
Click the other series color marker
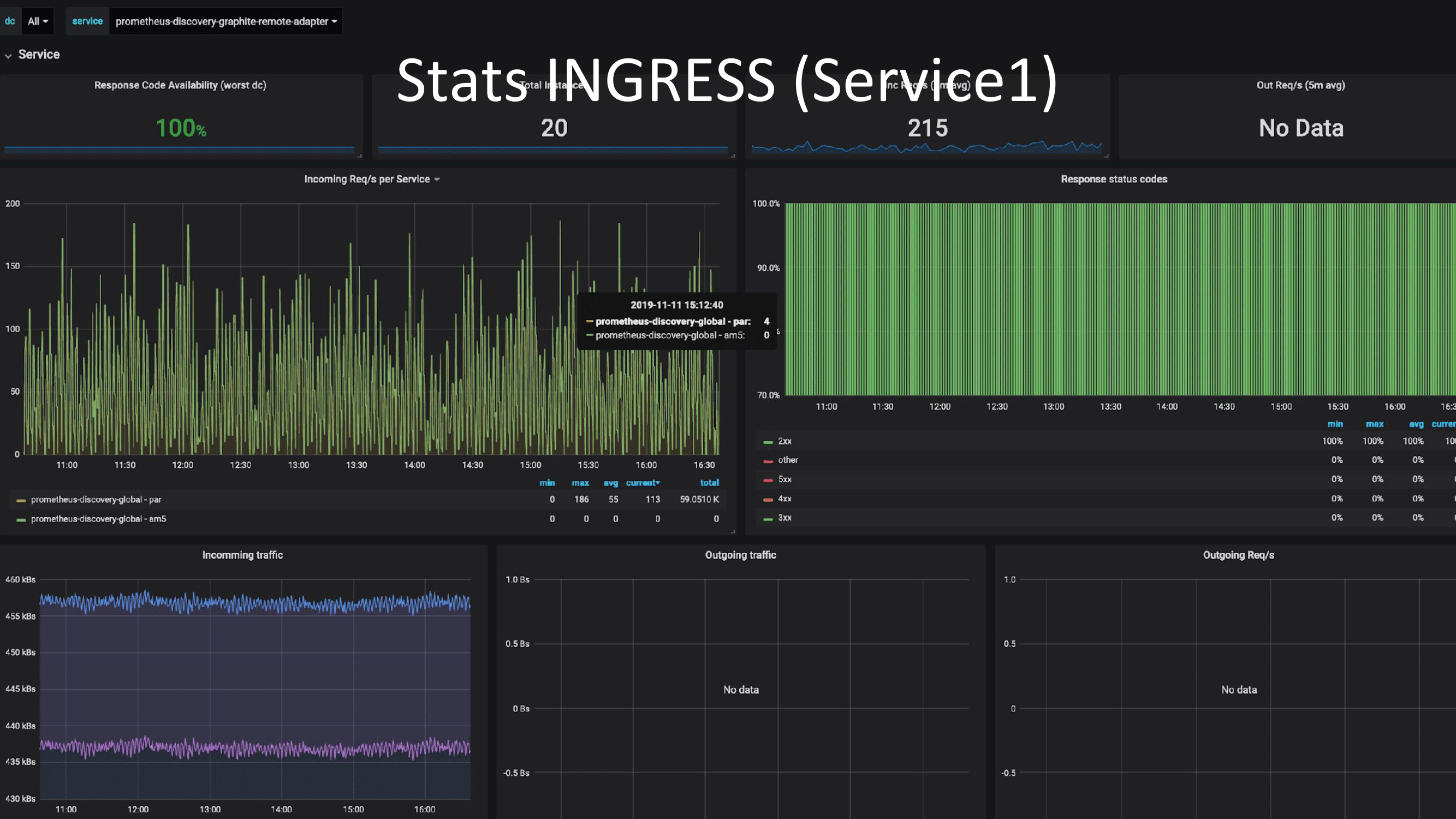(x=768, y=461)
